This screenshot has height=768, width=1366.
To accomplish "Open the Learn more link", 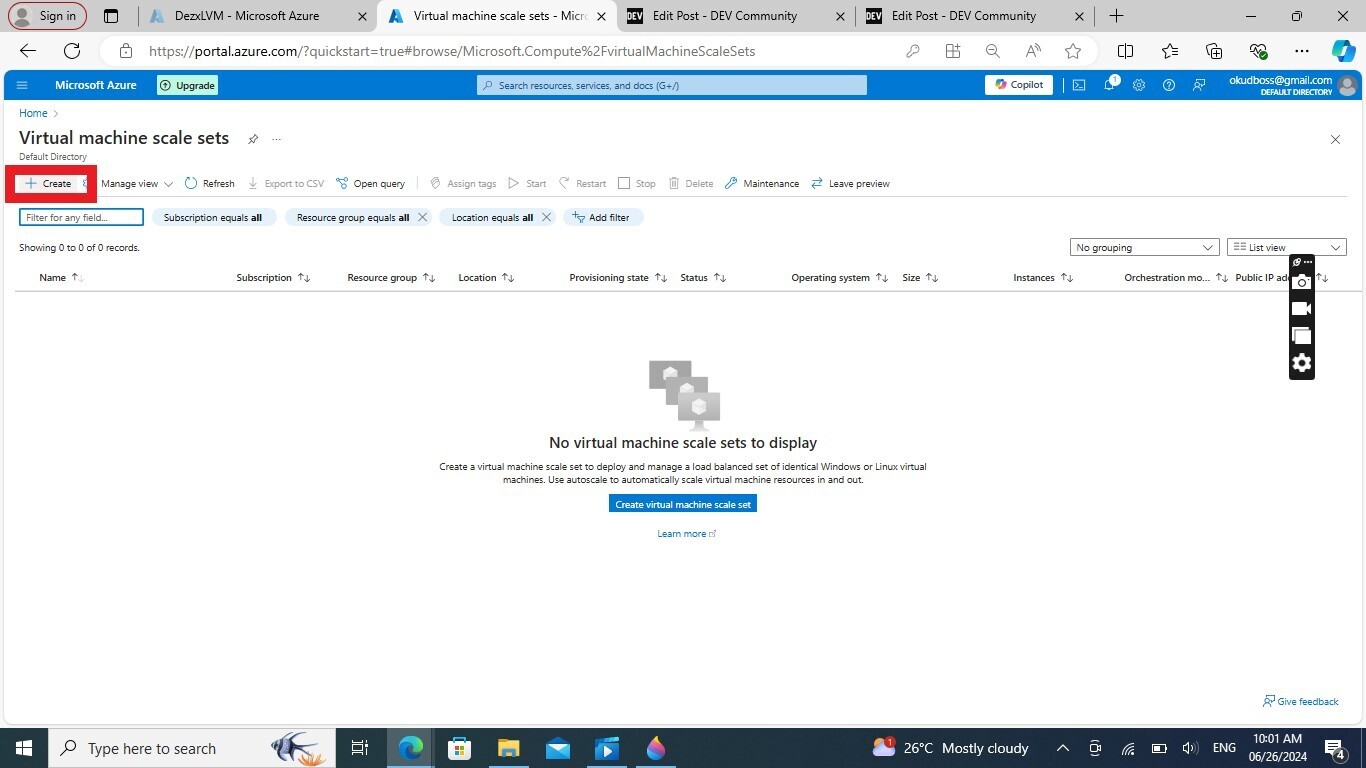I will coord(687,533).
